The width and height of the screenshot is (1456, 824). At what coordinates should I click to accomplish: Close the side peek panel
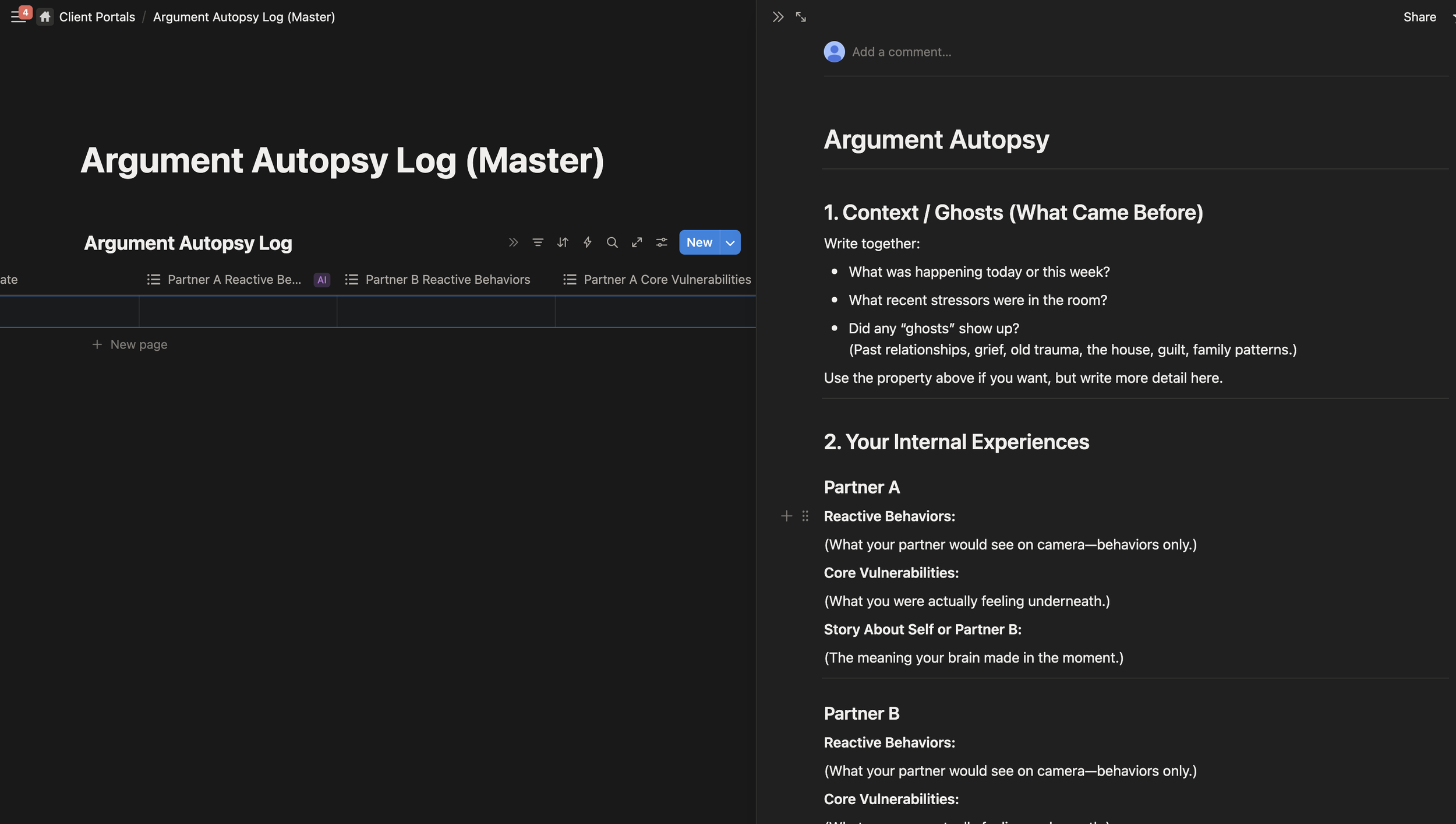click(x=778, y=17)
